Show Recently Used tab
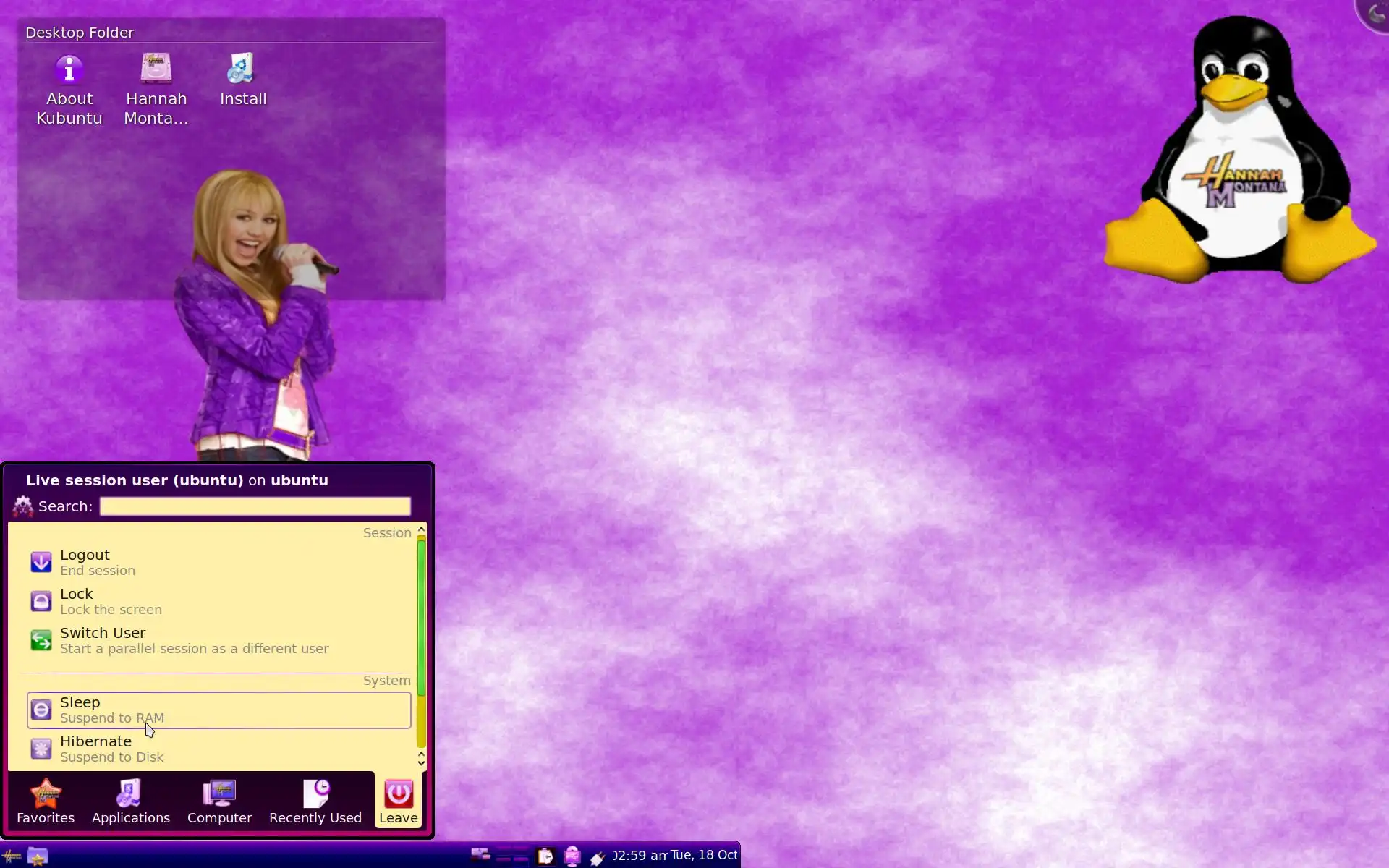This screenshot has width=1389, height=868. pos(315,802)
